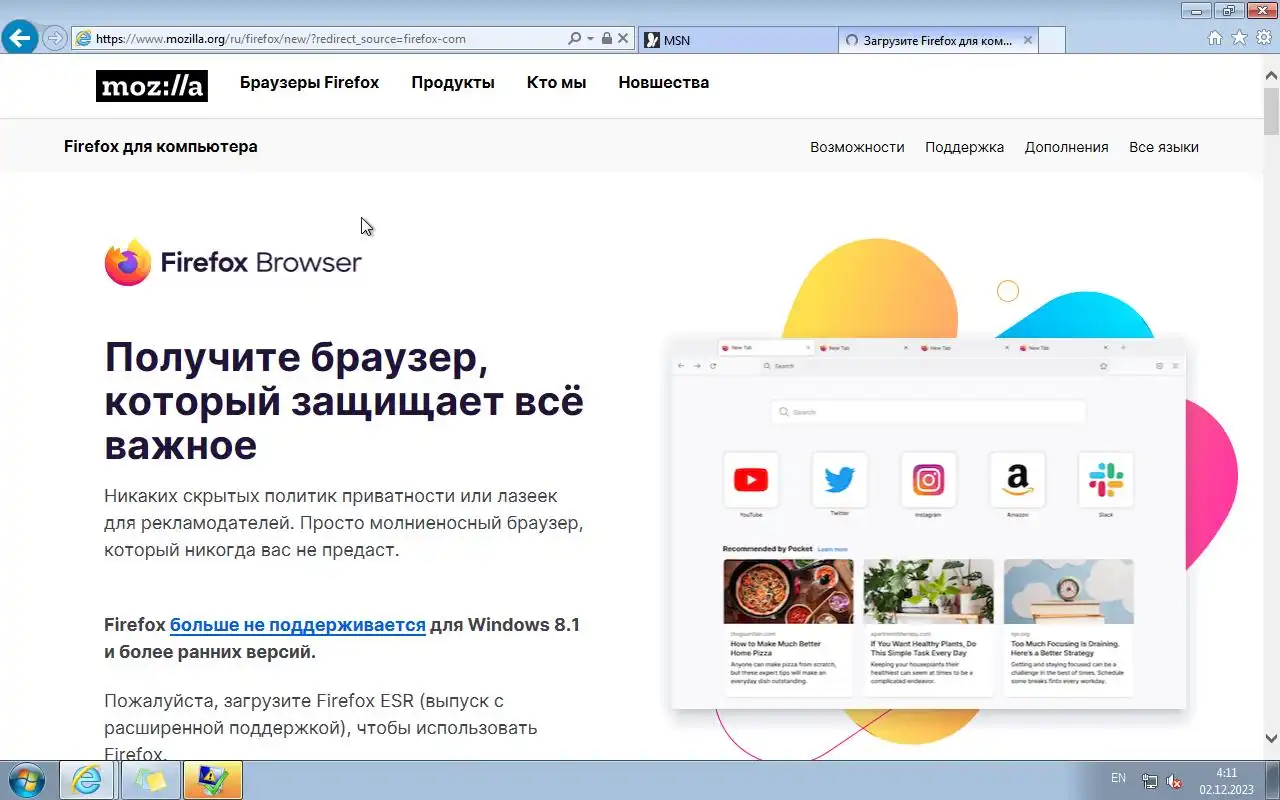Click the lock security icon in address bar
Screen dimensions: 1280x800
tap(605, 39)
